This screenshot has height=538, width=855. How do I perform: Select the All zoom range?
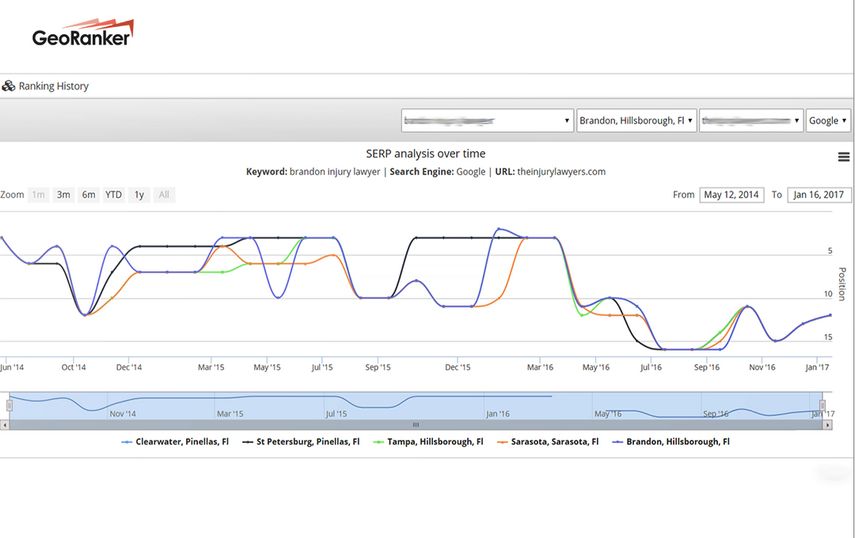click(164, 195)
